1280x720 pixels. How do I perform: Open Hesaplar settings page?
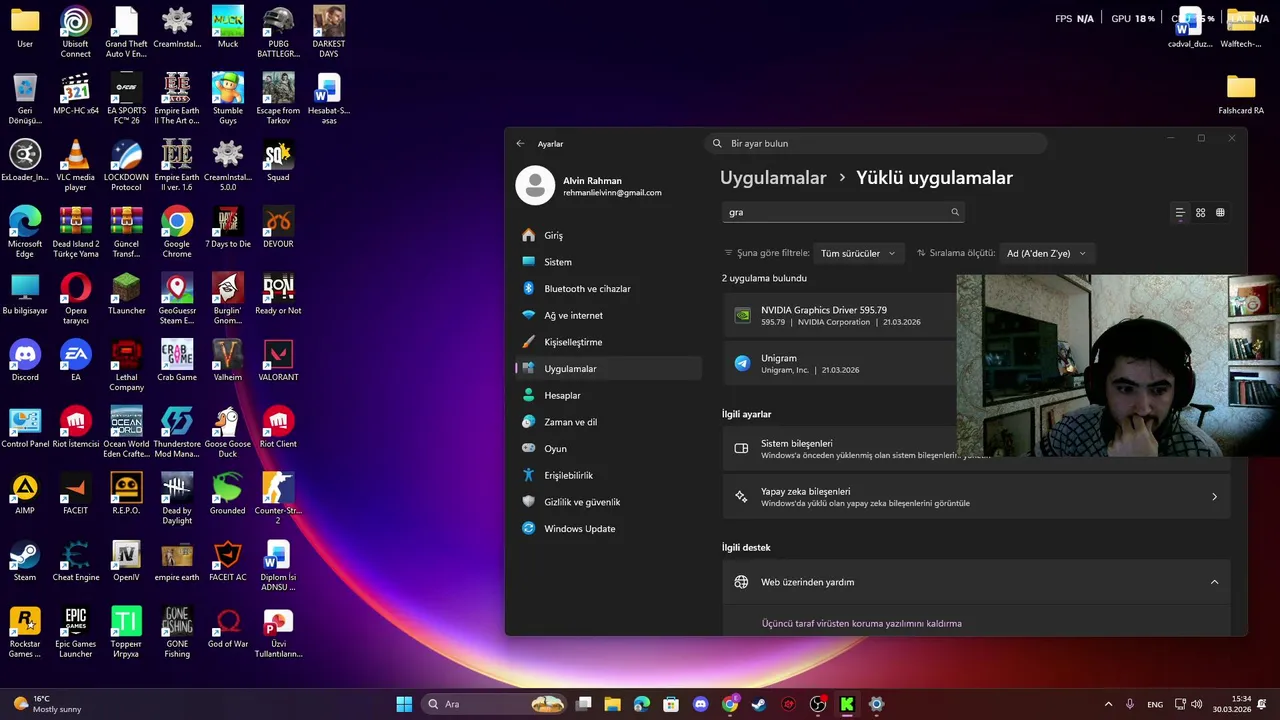point(608,395)
